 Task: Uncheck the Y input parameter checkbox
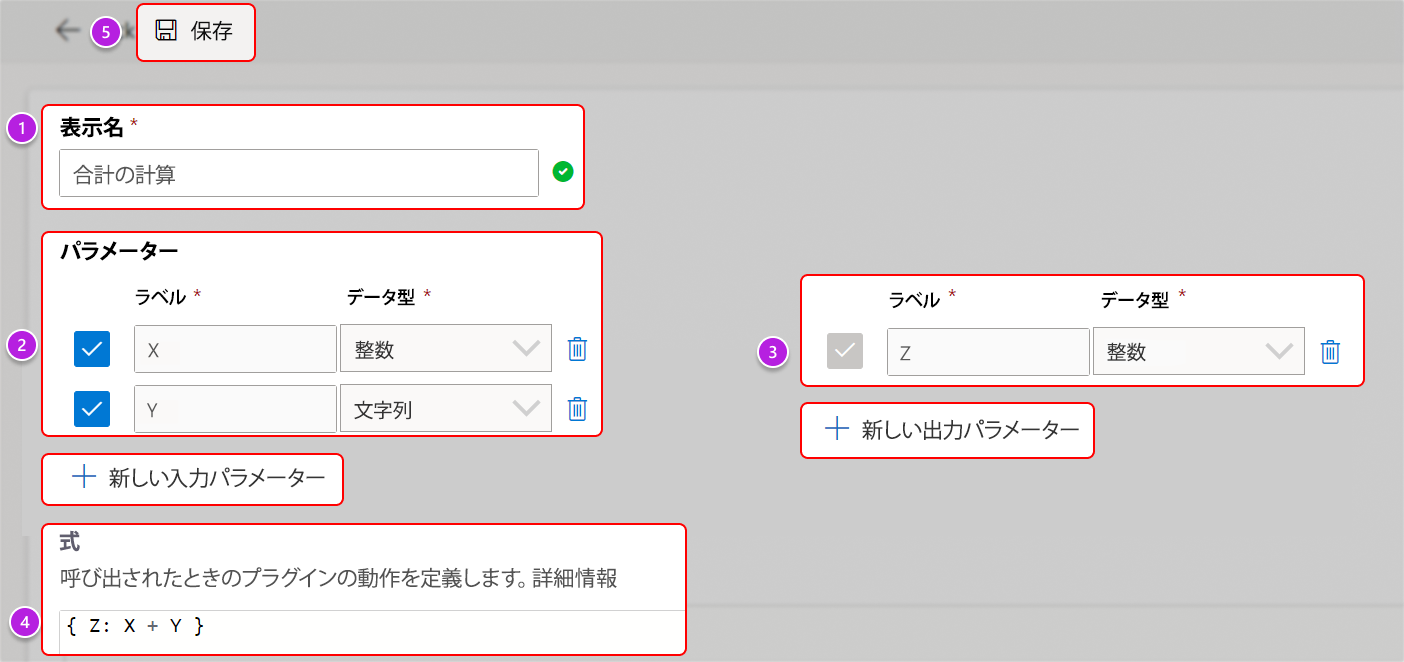click(x=91, y=408)
